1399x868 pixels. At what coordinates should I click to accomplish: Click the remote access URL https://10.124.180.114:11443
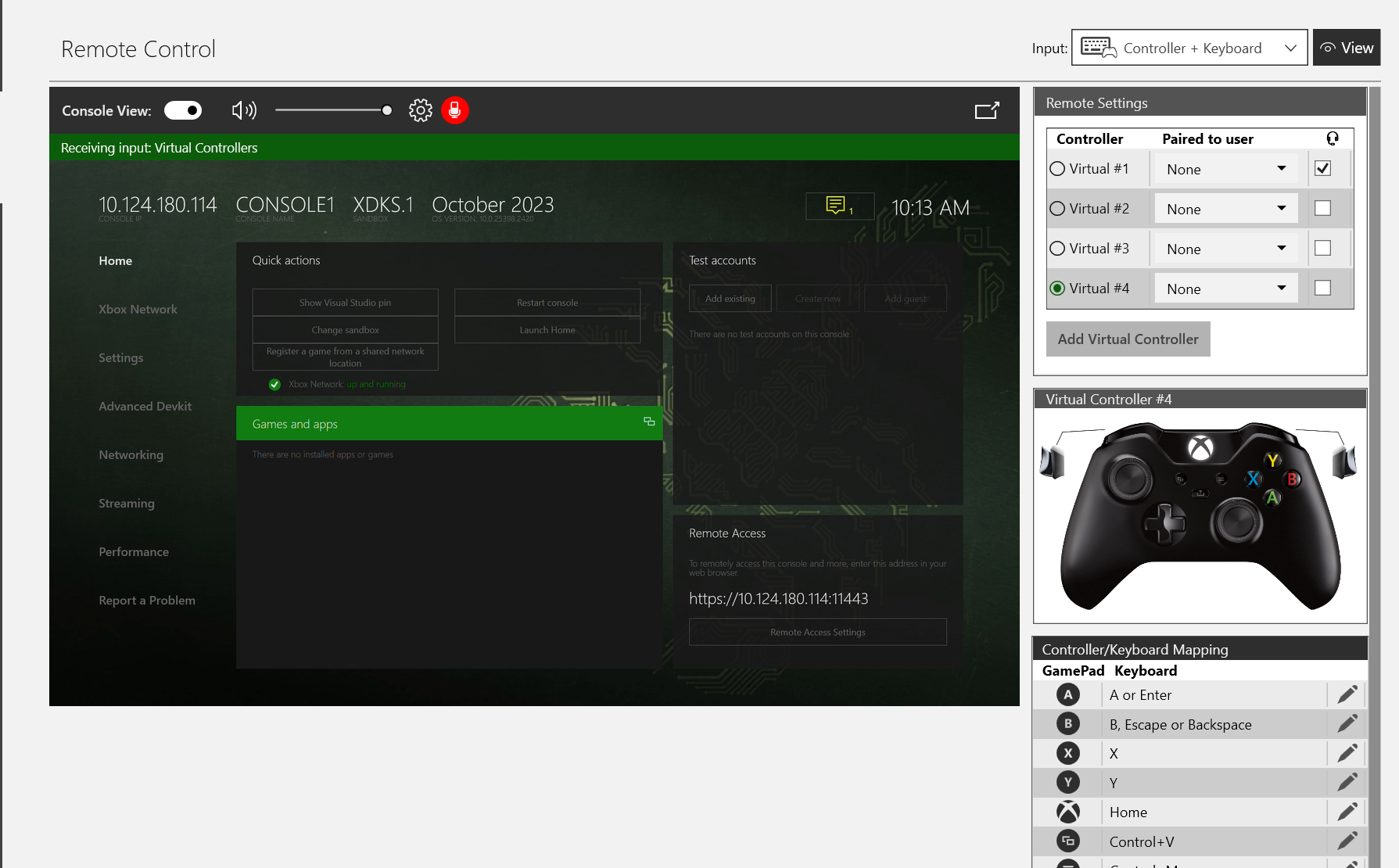779,599
